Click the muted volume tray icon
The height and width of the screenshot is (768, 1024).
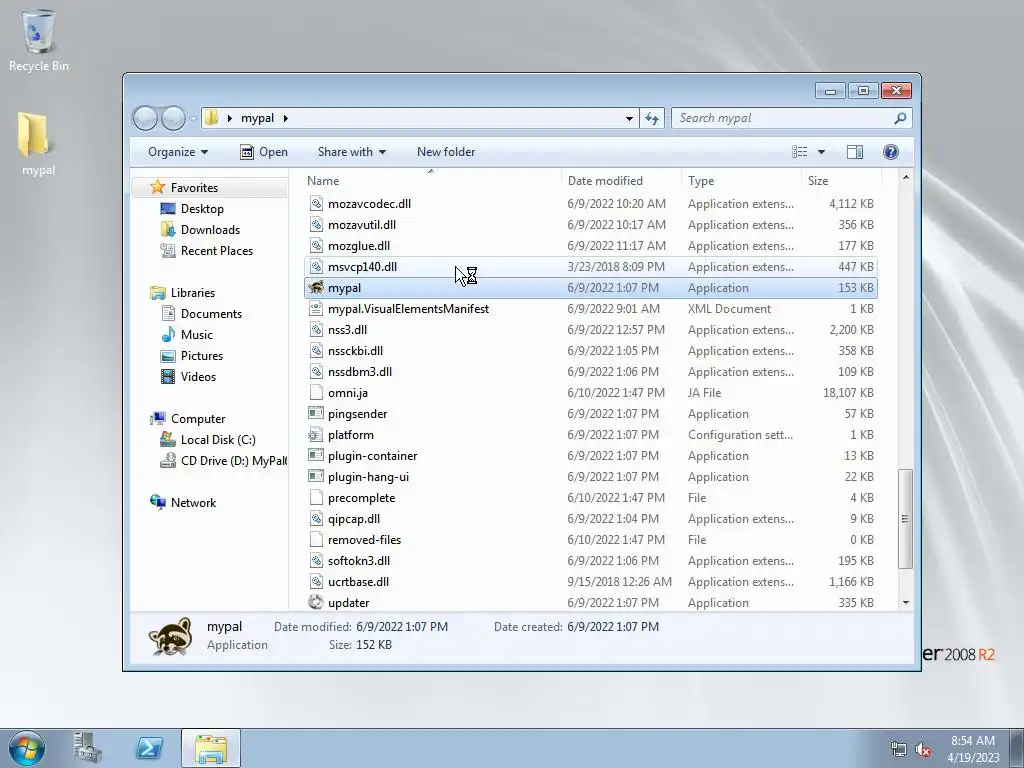pyautogui.click(x=923, y=750)
